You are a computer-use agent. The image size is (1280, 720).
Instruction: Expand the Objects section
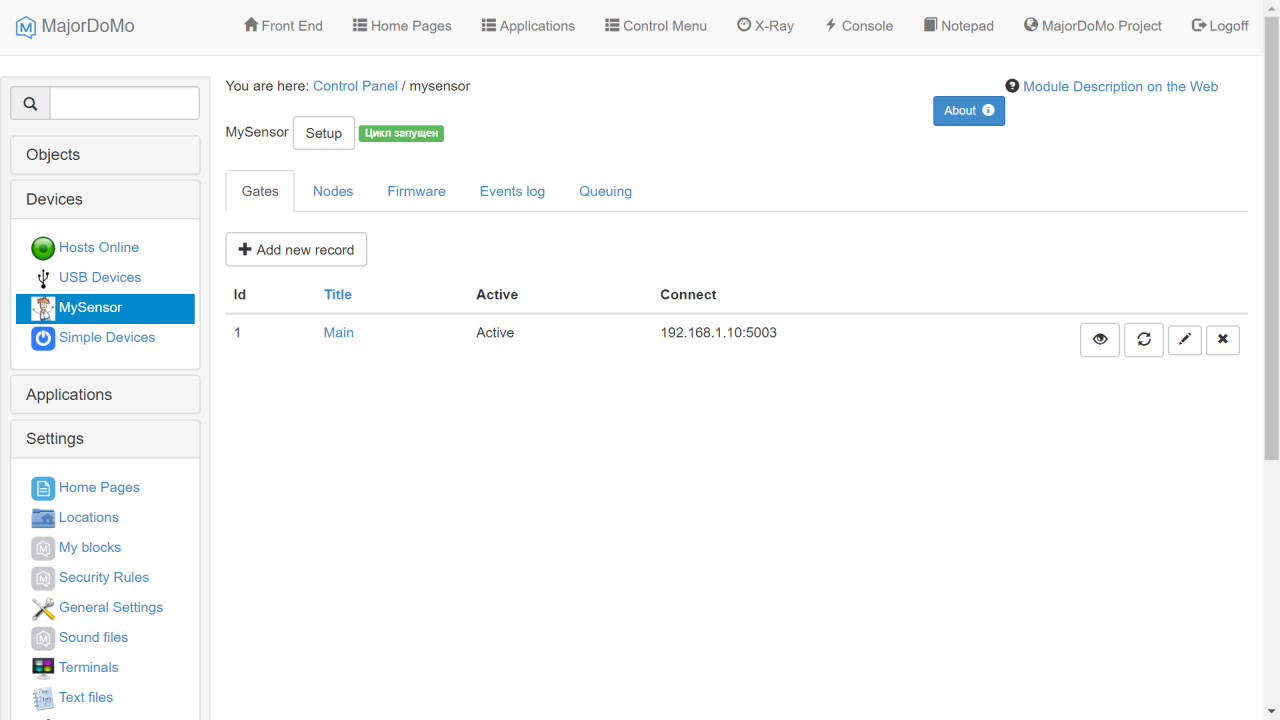(105, 155)
